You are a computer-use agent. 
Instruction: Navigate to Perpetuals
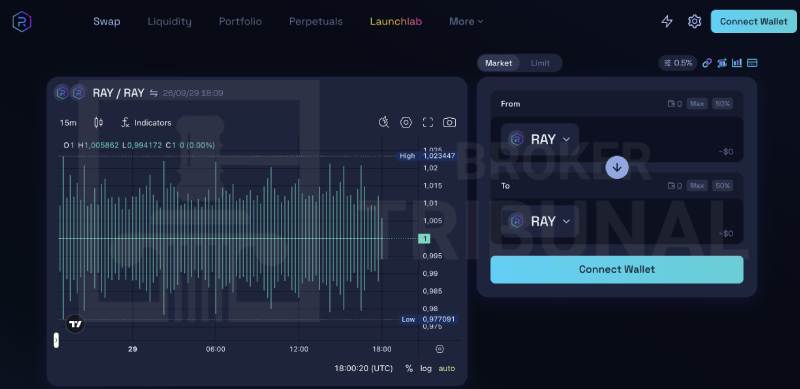pyautogui.click(x=316, y=21)
